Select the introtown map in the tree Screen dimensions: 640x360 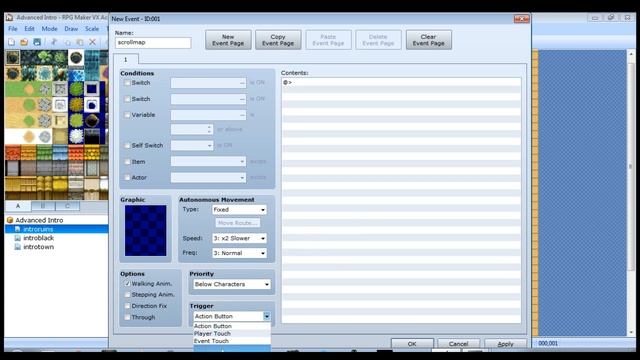click(38, 247)
